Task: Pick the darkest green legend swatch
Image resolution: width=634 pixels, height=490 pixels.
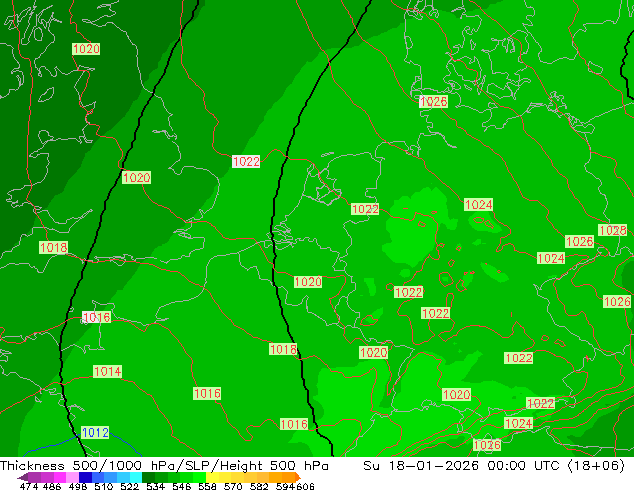Action: (x=148, y=477)
